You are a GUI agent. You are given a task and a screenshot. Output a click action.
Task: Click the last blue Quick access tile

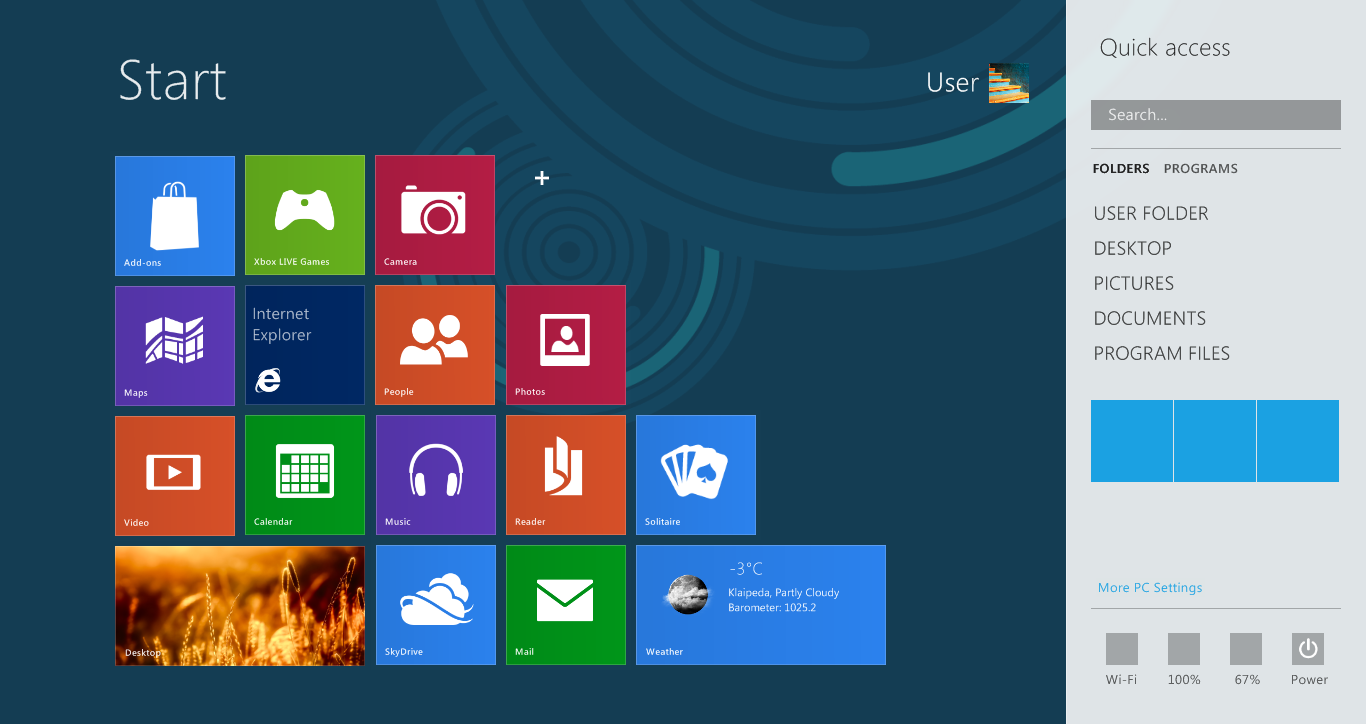[1298, 441]
